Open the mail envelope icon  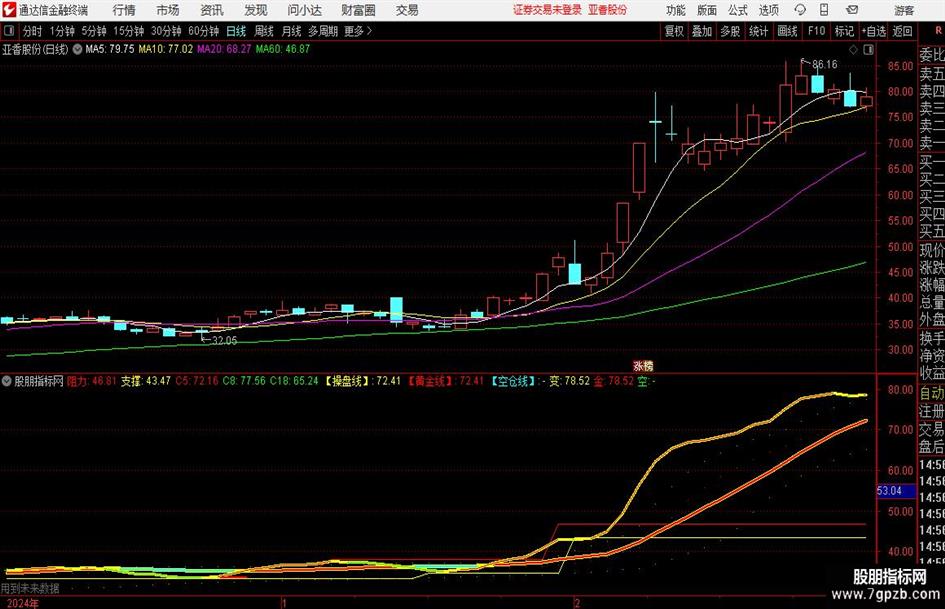[852, 10]
